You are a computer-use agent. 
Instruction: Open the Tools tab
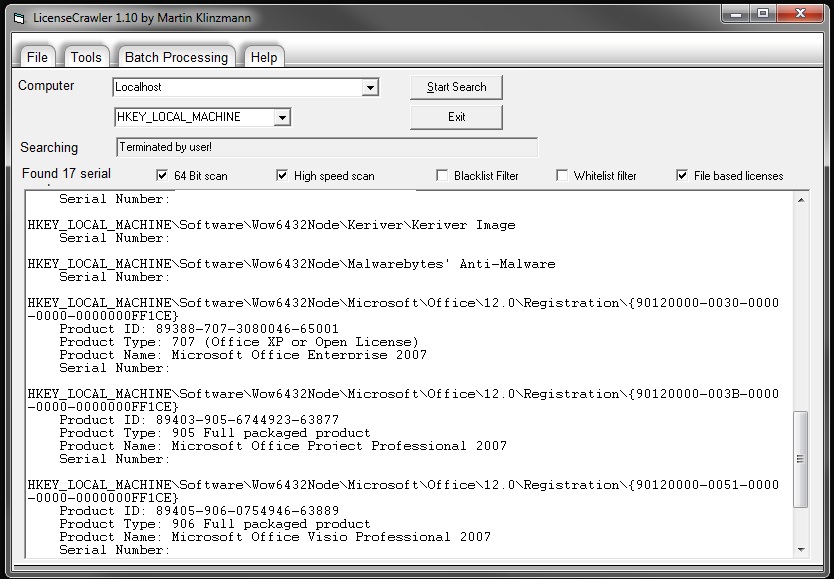(86, 57)
